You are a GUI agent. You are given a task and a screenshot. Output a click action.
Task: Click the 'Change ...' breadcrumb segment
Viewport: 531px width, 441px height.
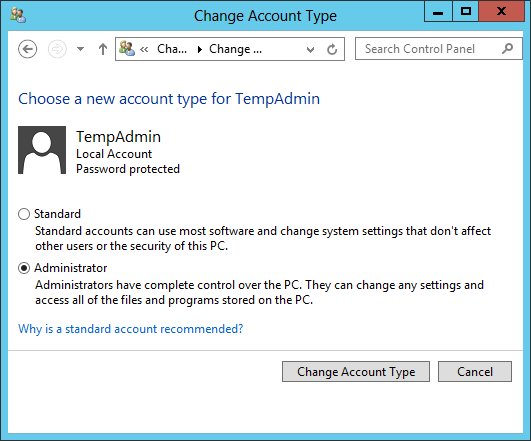tap(235, 49)
